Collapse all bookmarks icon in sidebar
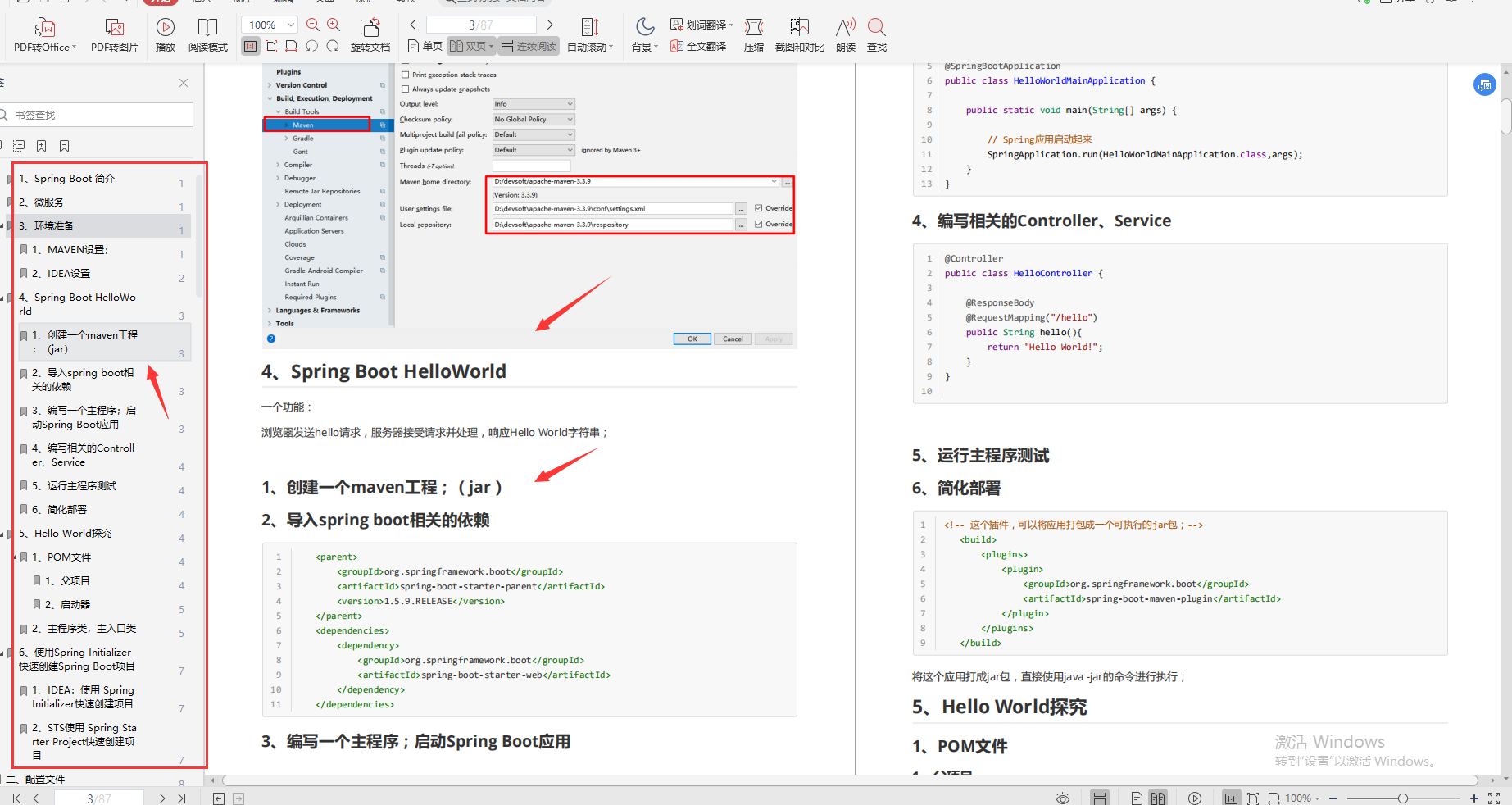This screenshot has height=805, width=1512. 19,146
